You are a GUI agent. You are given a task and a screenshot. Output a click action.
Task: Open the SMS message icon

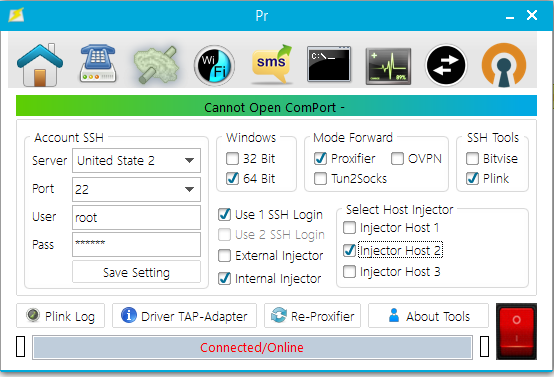click(271, 64)
